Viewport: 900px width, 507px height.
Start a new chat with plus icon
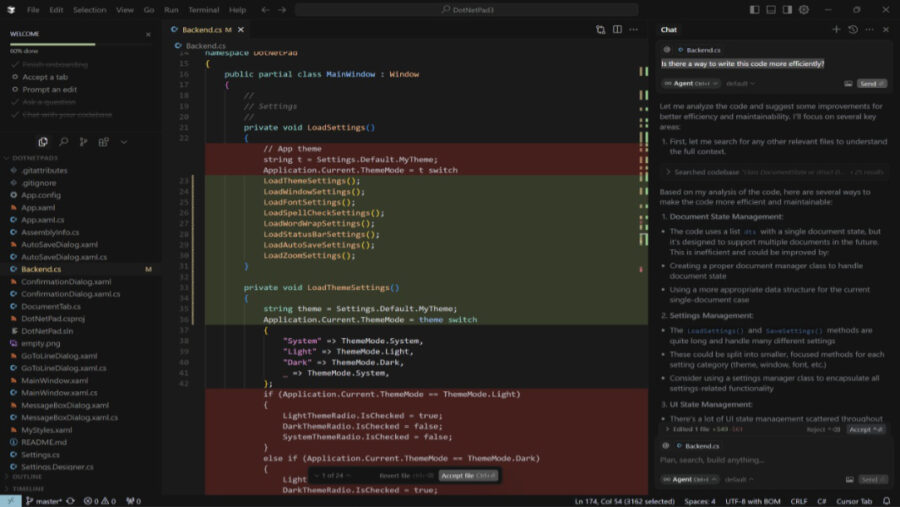(x=836, y=30)
